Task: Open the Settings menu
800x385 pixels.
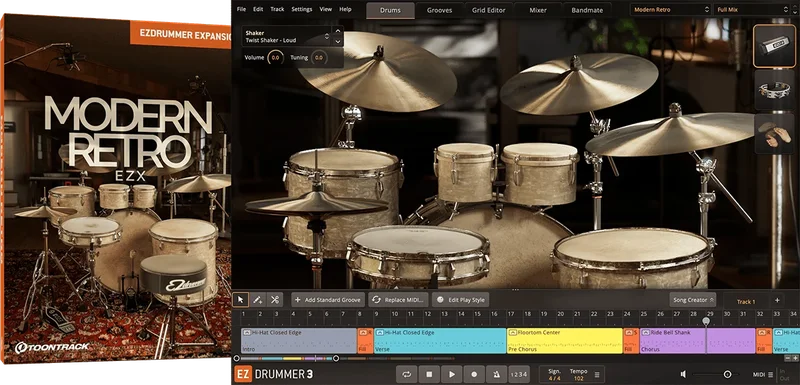Action: click(302, 9)
